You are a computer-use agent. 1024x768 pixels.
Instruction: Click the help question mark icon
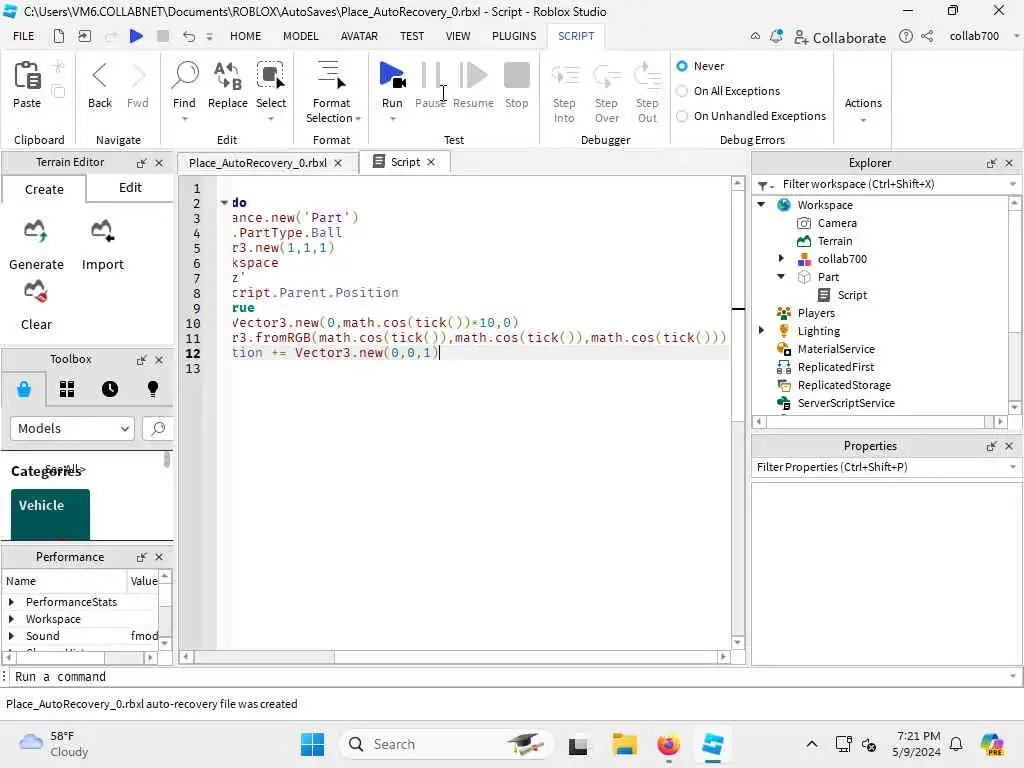905,36
